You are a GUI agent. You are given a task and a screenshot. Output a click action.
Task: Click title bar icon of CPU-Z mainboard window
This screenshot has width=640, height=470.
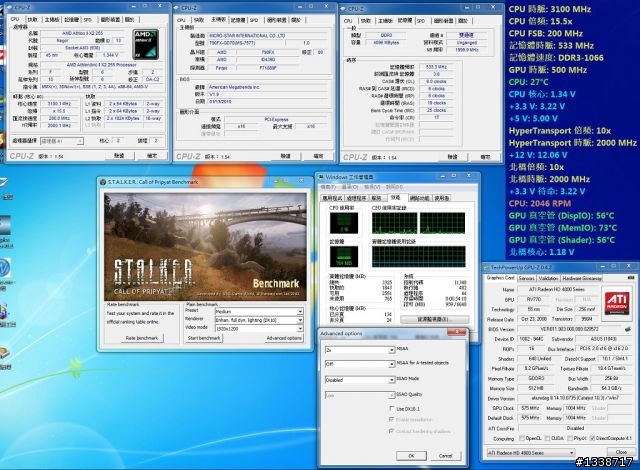[x=177, y=8]
